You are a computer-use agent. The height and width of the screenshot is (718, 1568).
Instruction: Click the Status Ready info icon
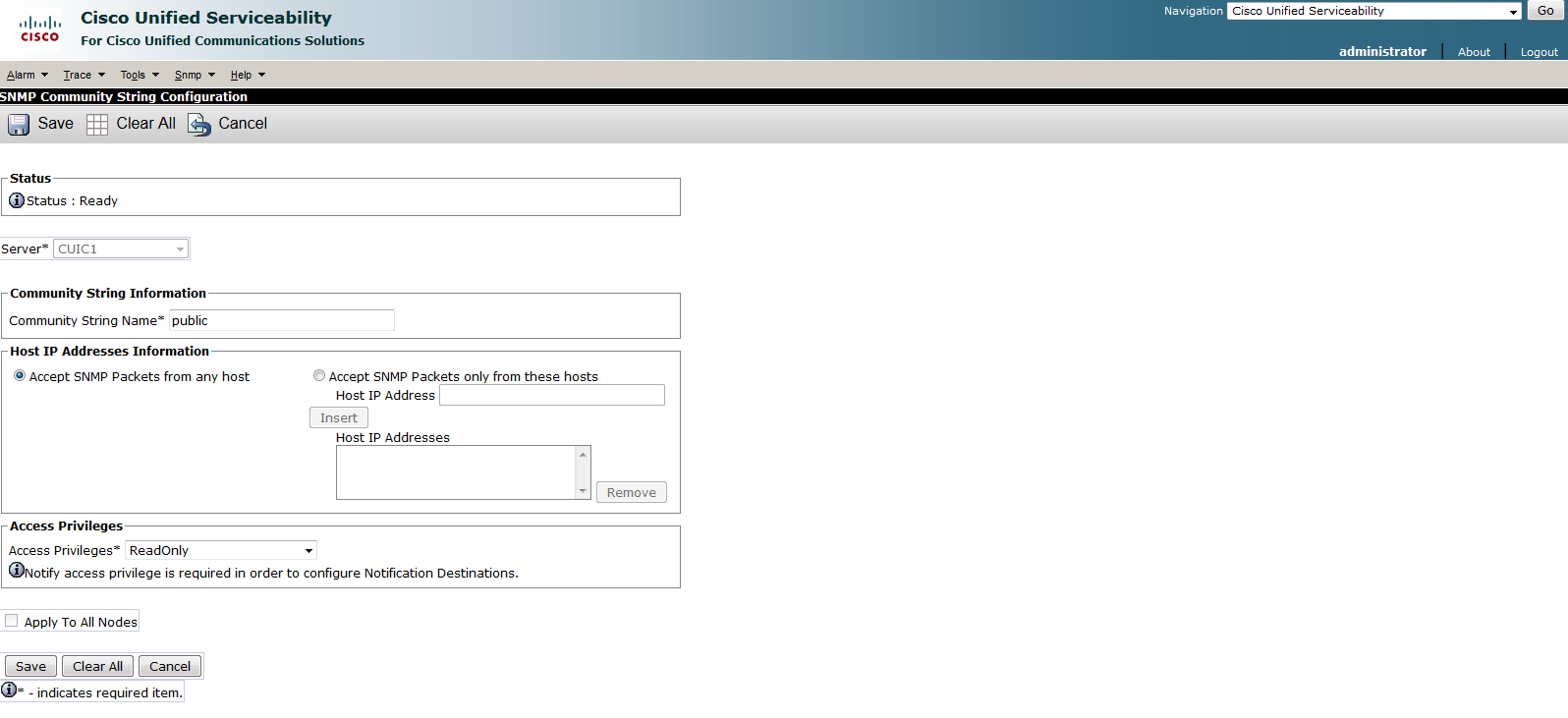(x=17, y=200)
